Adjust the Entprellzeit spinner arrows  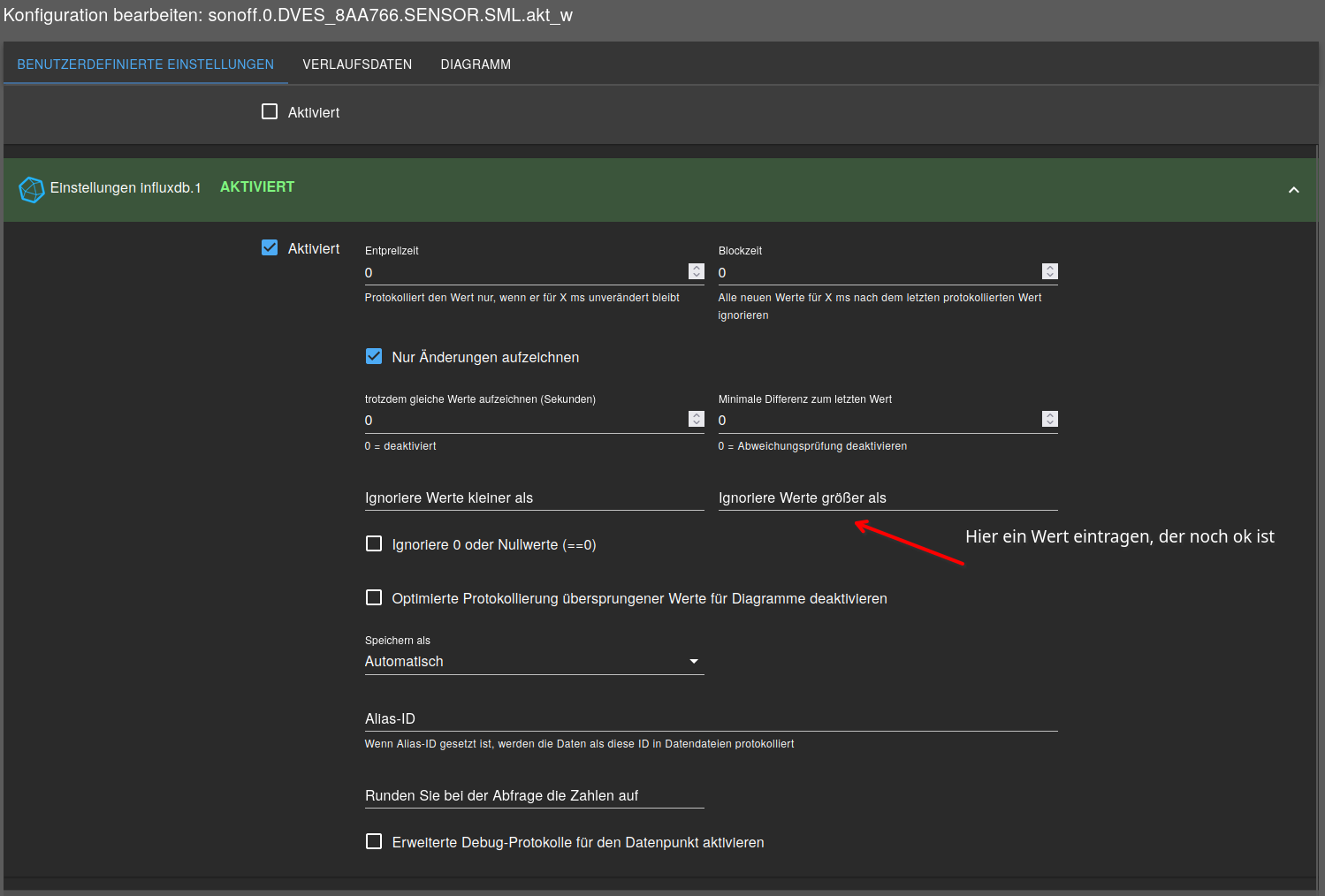pyautogui.click(x=697, y=271)
